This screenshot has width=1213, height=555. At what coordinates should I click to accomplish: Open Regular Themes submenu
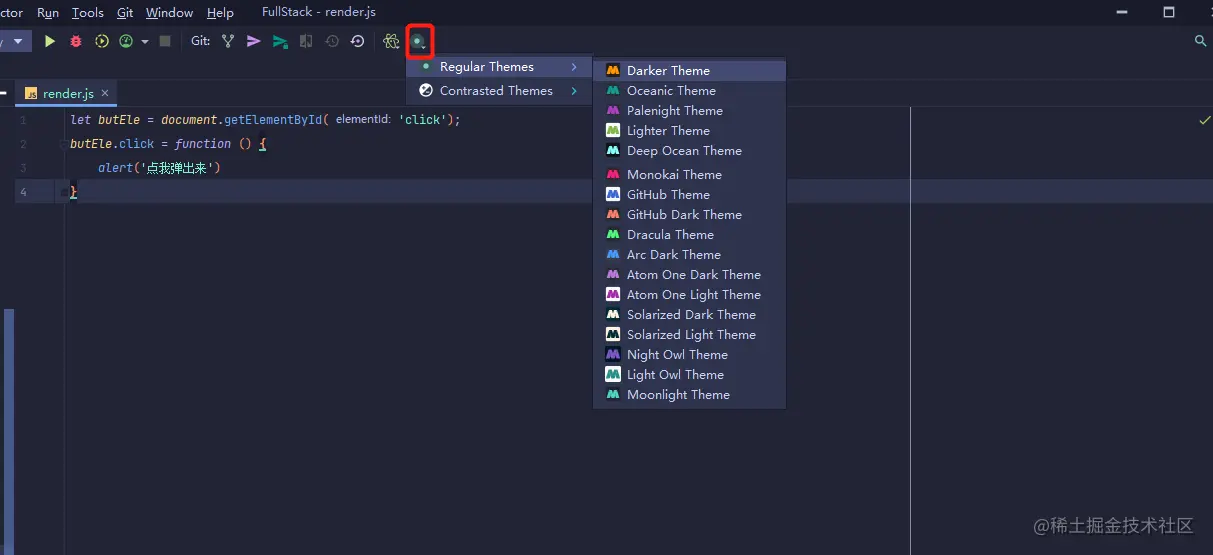pos(499,67)
